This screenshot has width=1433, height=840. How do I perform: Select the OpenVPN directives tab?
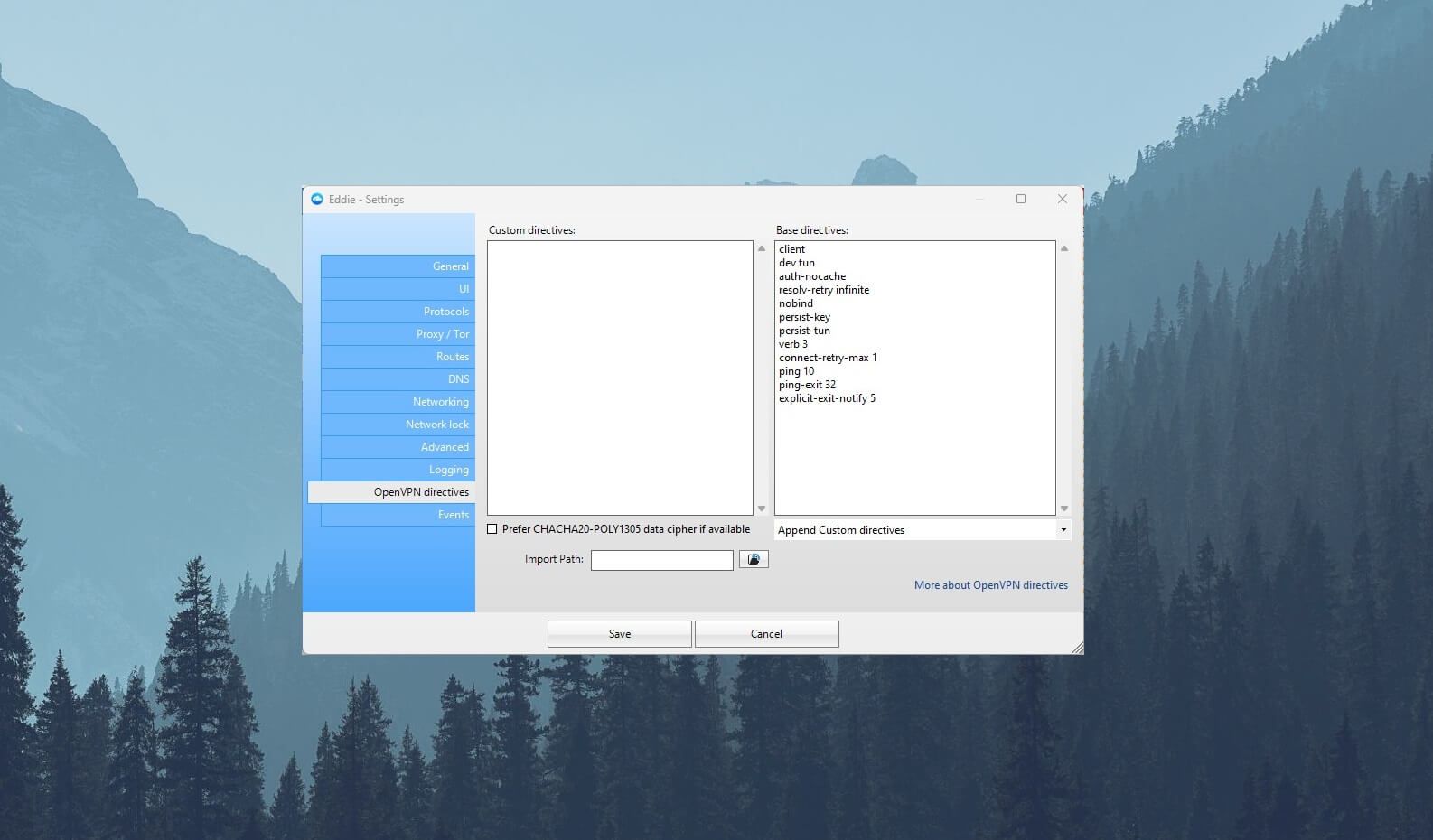(391, 492)
